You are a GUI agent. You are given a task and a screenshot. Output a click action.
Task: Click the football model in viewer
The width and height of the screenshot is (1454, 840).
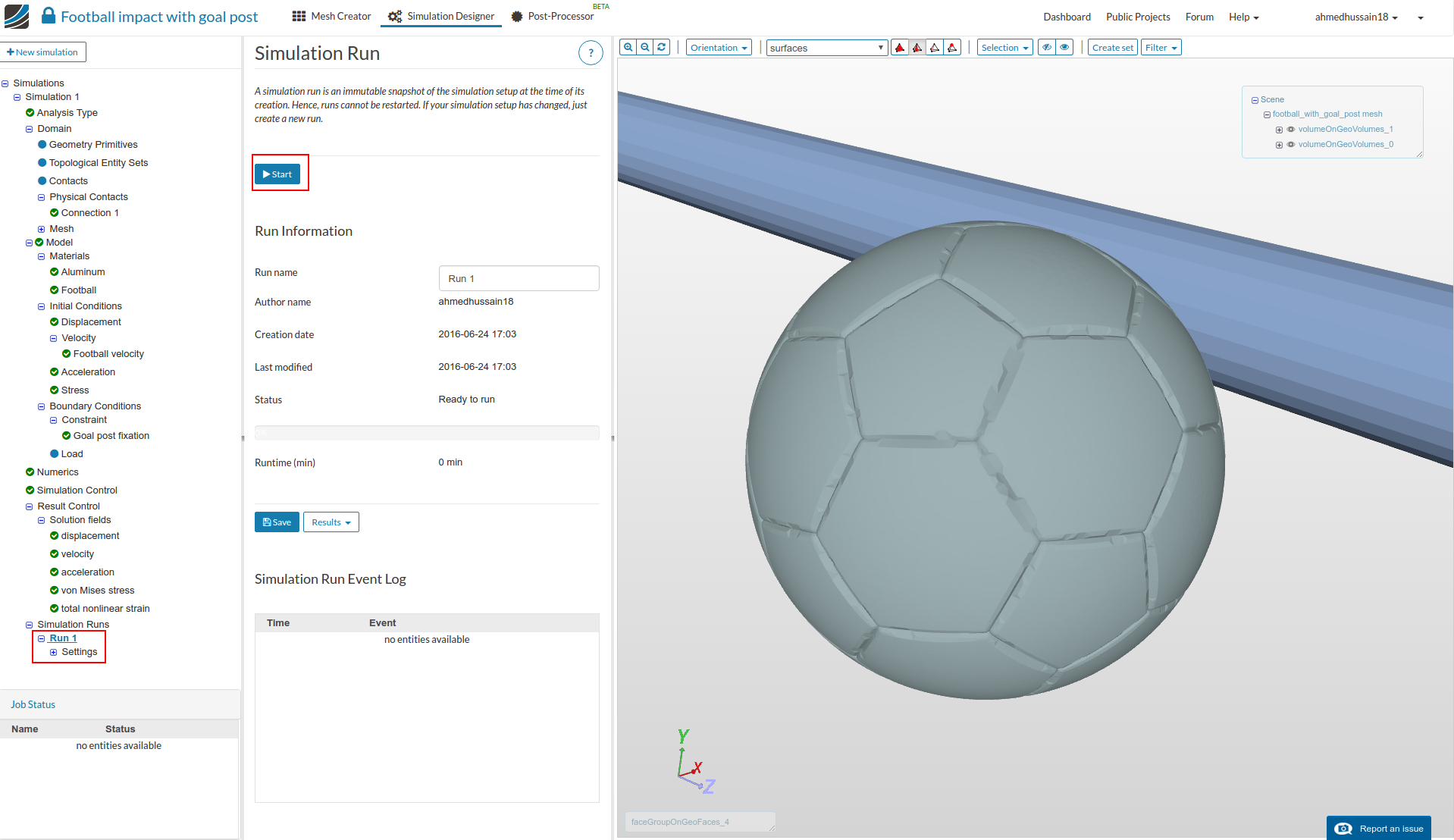pos(984,459)
